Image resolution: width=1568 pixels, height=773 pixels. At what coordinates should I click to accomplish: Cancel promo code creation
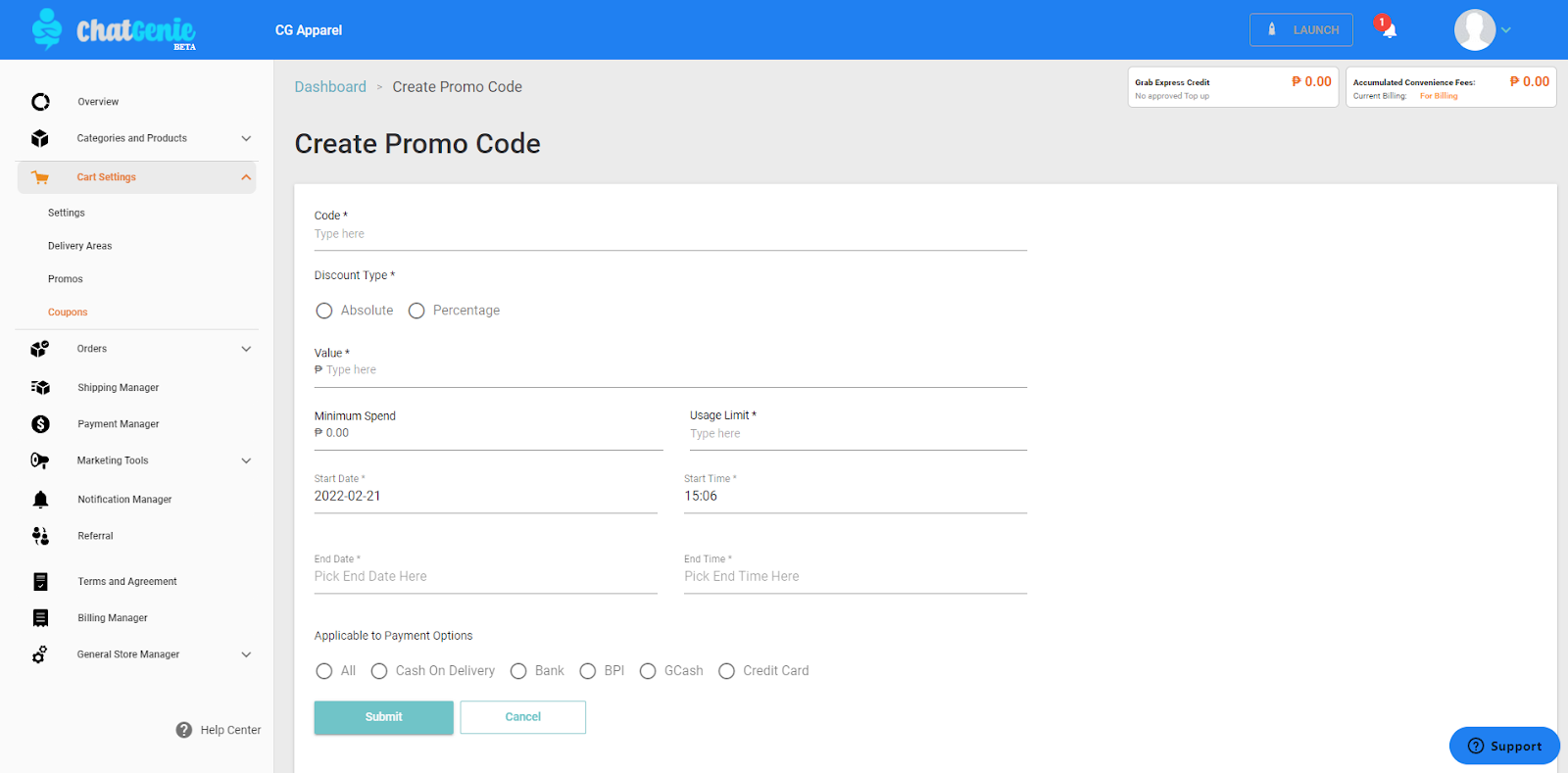click(523, 717)
